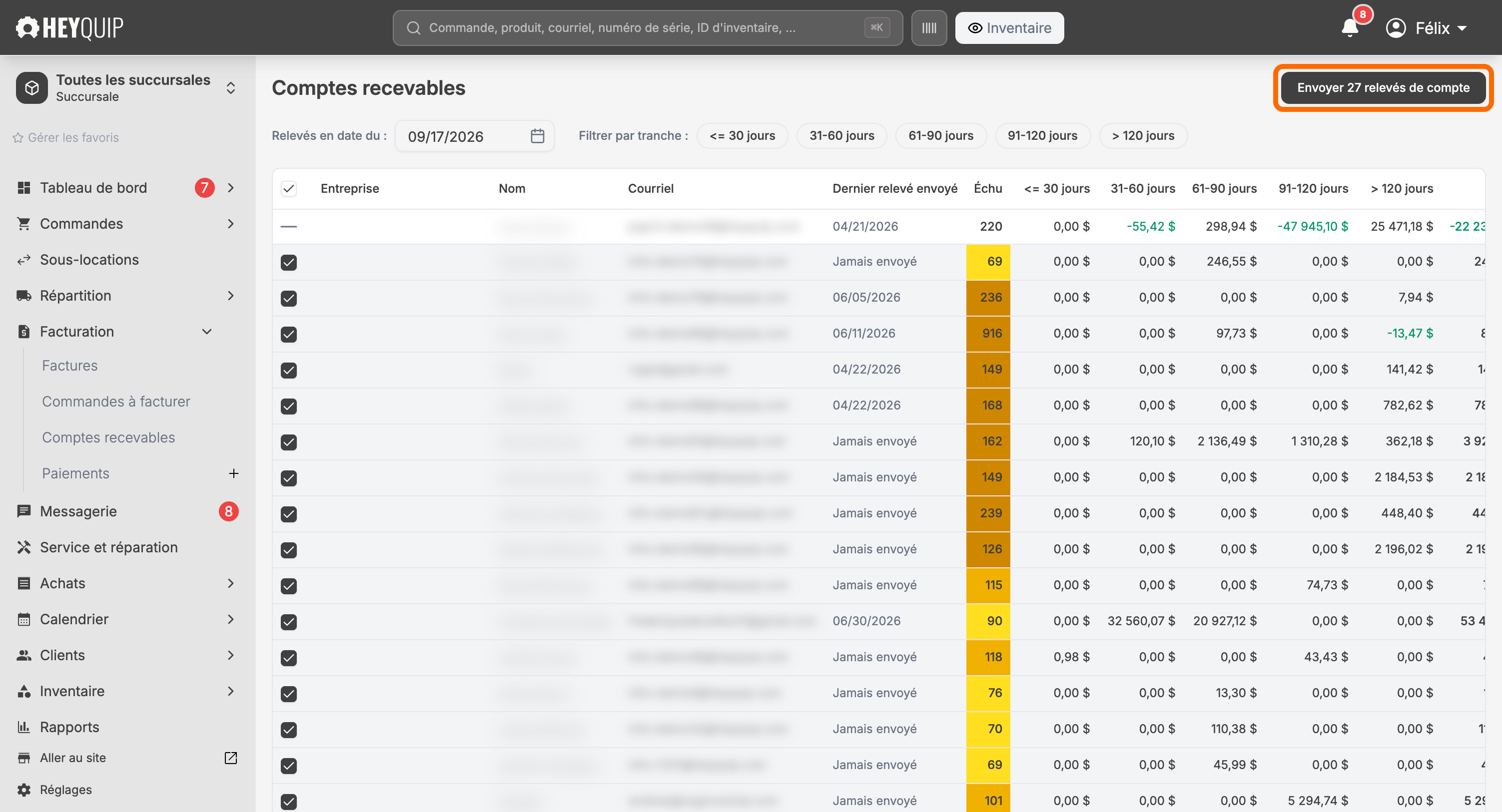Collapse the Facturation section
This screenshot has height=812, width=1502.
point(206,332)
